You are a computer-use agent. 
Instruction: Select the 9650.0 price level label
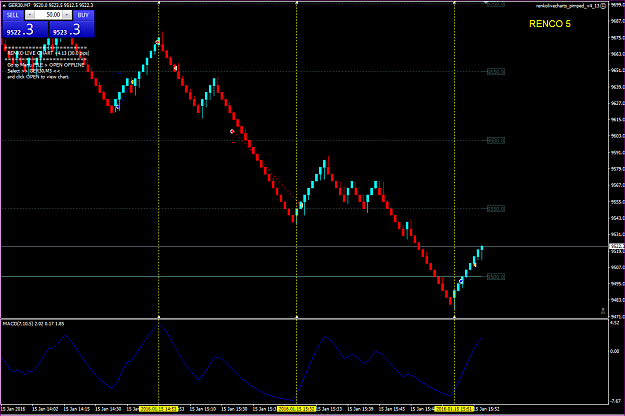tap(496, 72)
